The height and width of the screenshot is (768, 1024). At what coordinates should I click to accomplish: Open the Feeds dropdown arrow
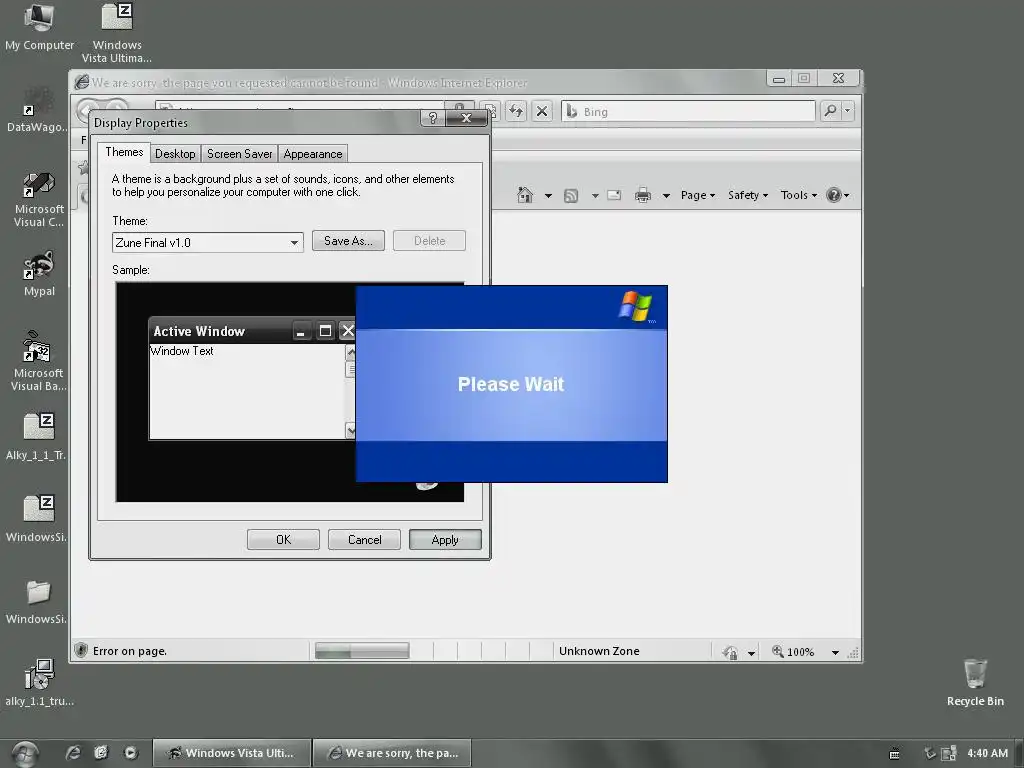[595, 195]
